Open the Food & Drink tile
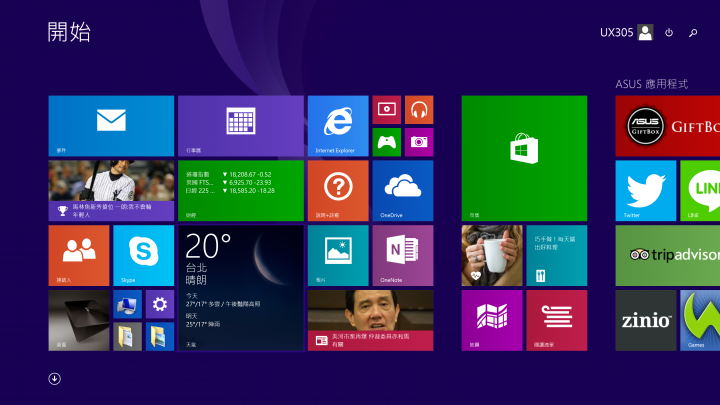This screenshot has height=405, width=720. (557, 255)
